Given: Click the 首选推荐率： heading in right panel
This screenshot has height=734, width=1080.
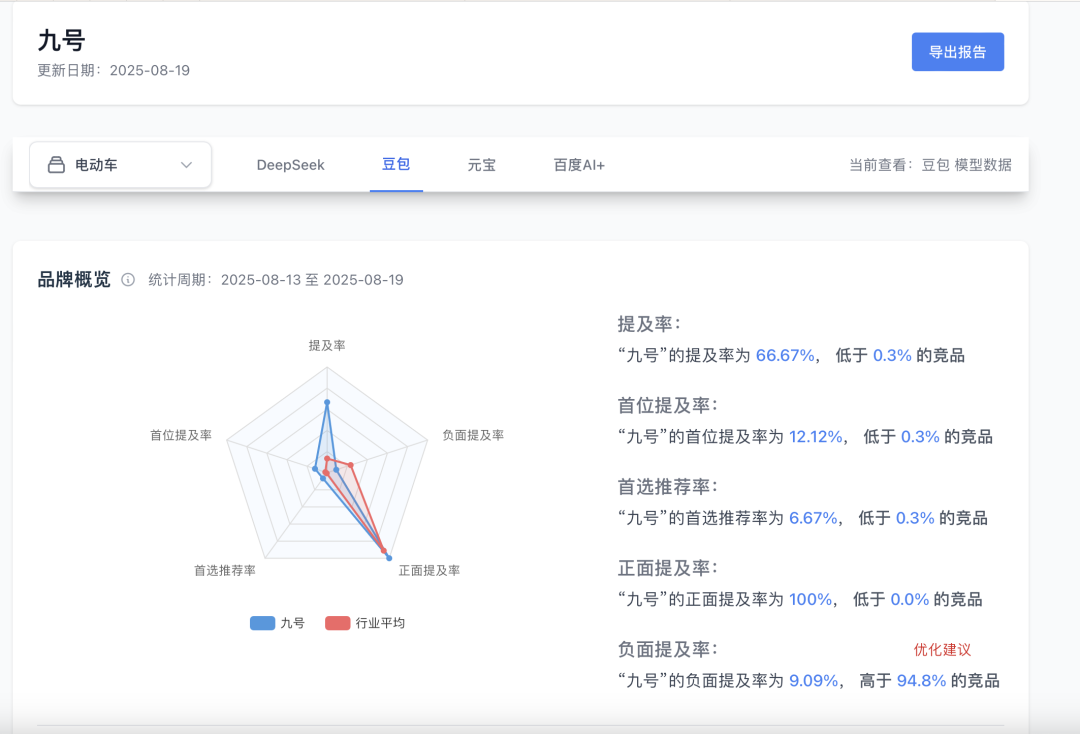Looking at the screenshot, I should [667, 487].
